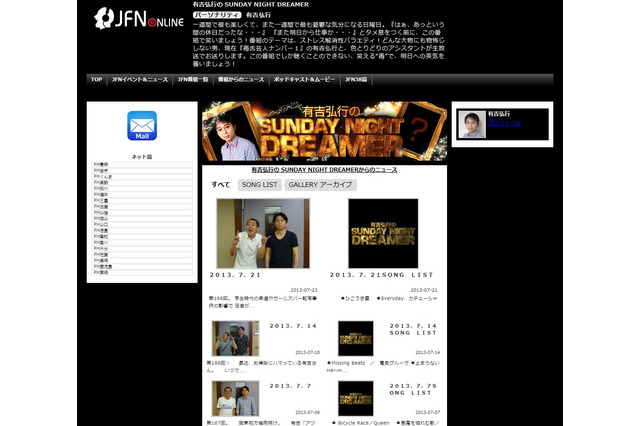Screen dimensions: 640x426
Task: Select FMぐんま in the ネット局 list
Action: tap(142, 177)
